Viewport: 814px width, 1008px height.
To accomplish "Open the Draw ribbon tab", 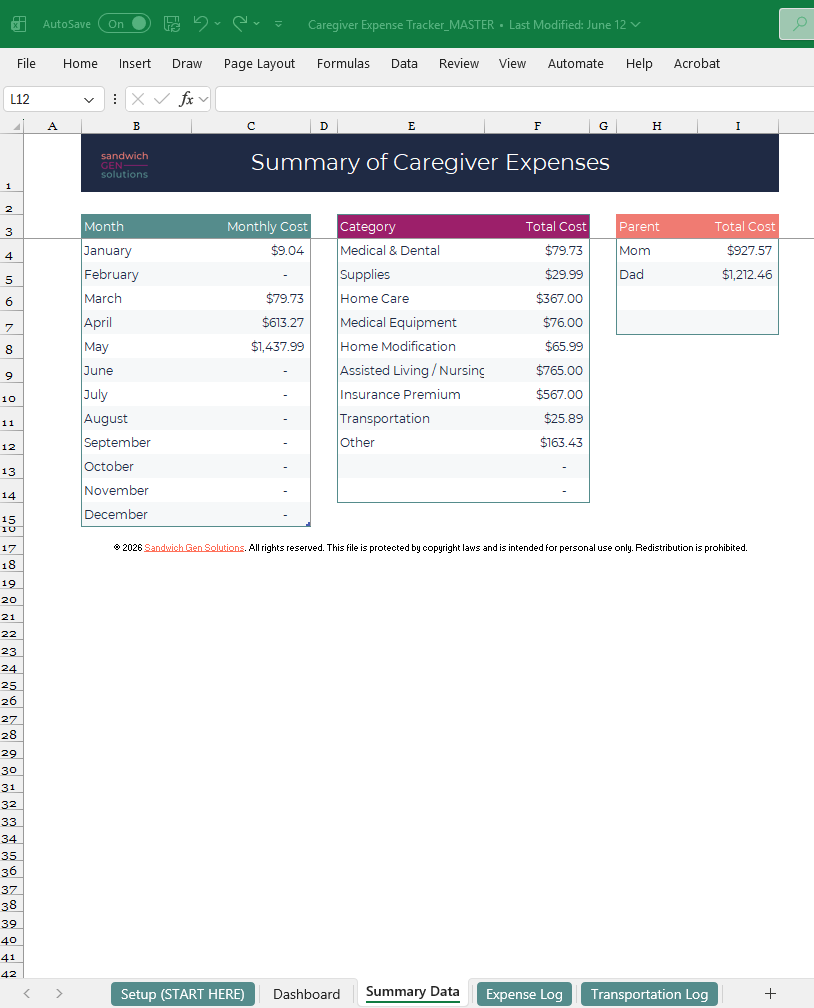I will [x=187, y=64].
